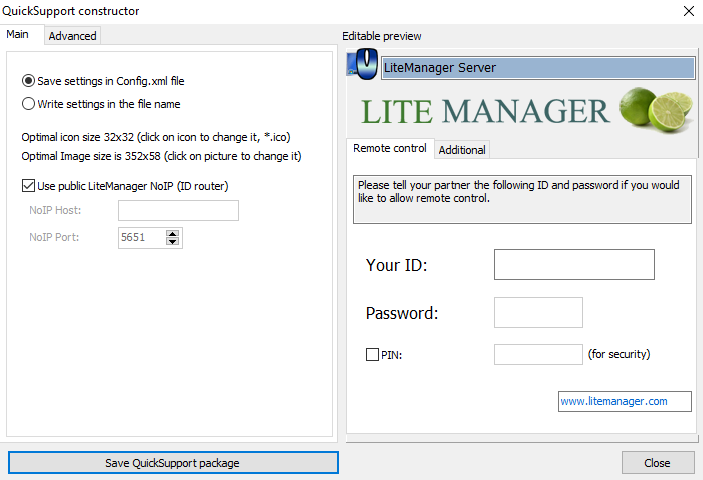Click the LiteManager mouse icon in preview
The width and height of the screenshot is (703, 480).
tap(362, 67)
